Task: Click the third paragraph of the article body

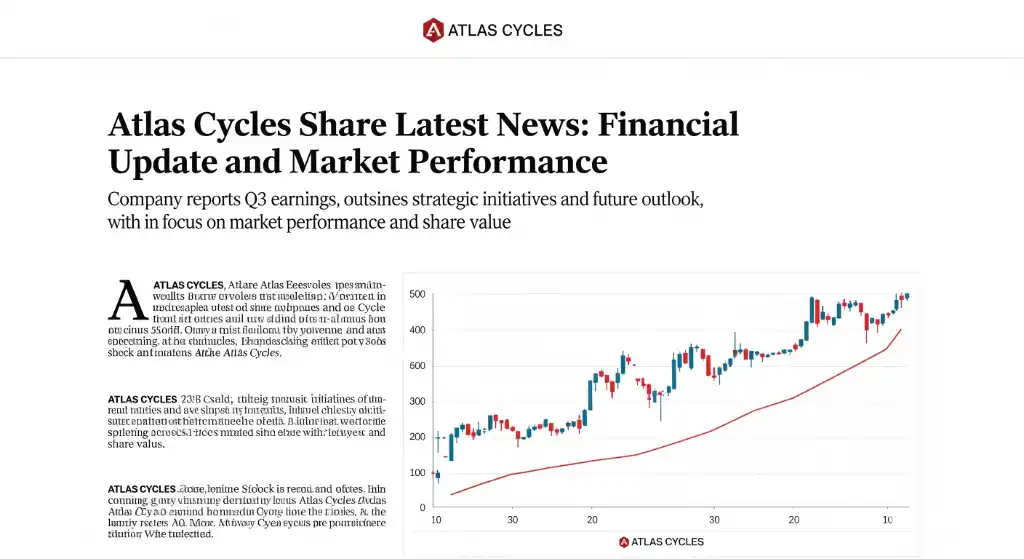Action: pos(246,511)
